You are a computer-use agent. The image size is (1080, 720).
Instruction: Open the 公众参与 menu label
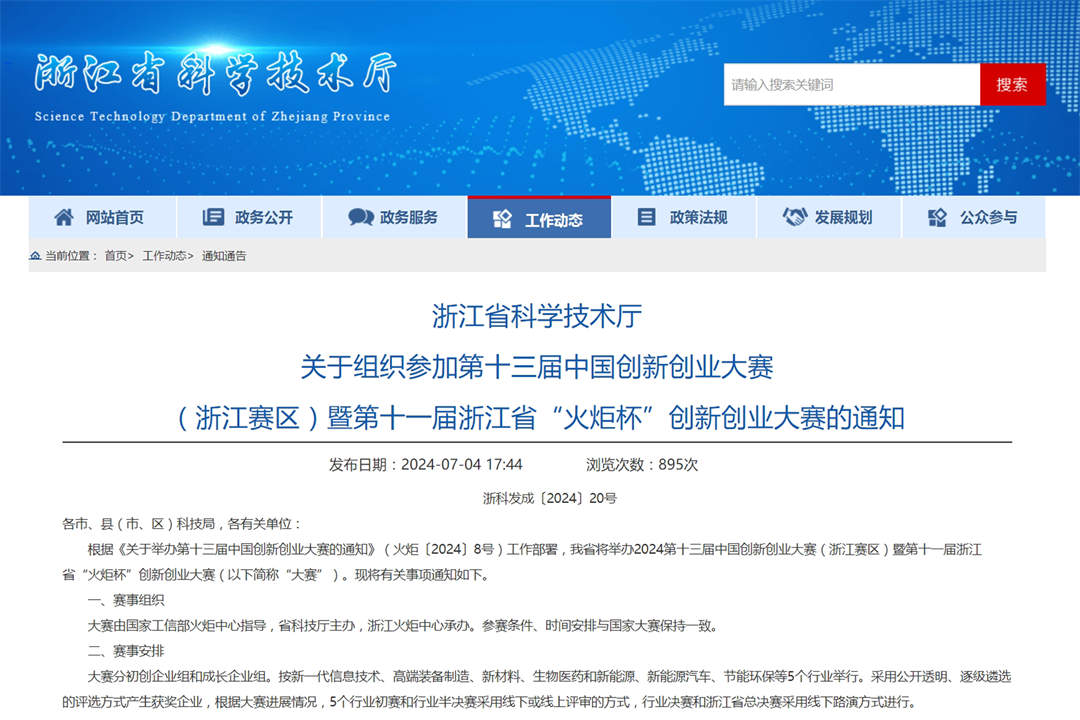[x=989, y=217]
